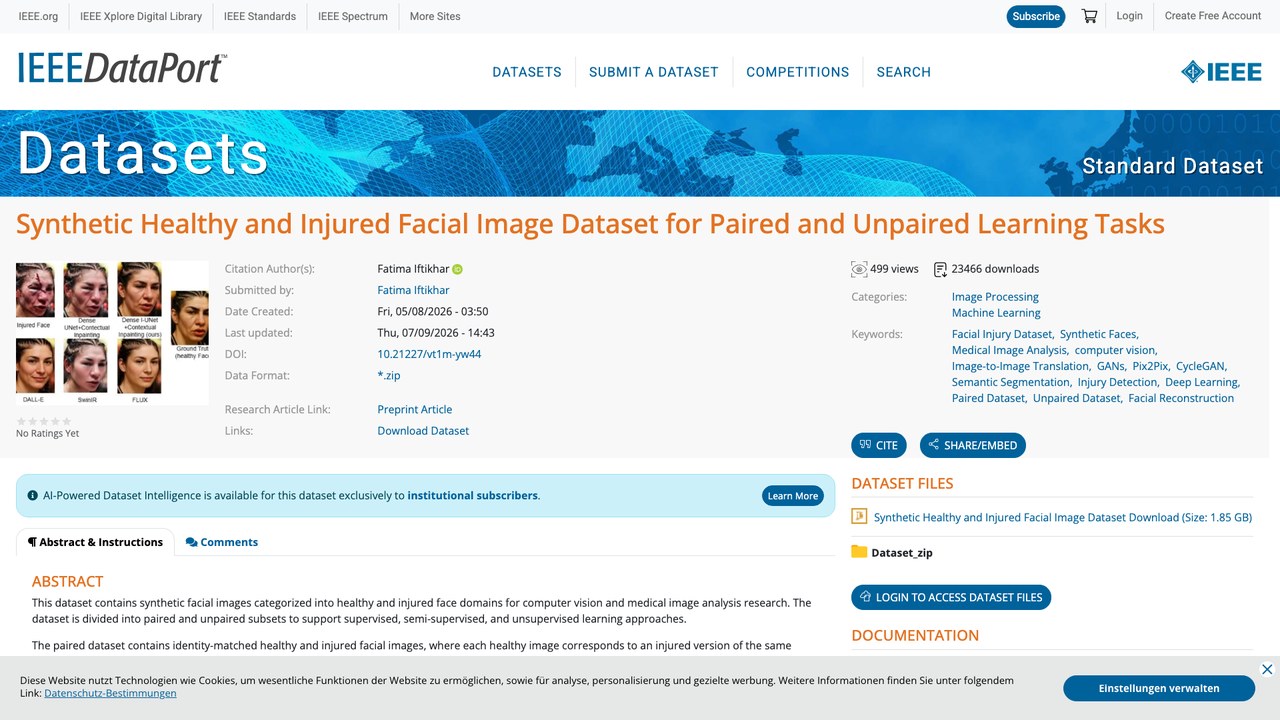Open the *.zip data format link
The width and height of the screenshot is (1280, 720).
click(x=389, y=376)
